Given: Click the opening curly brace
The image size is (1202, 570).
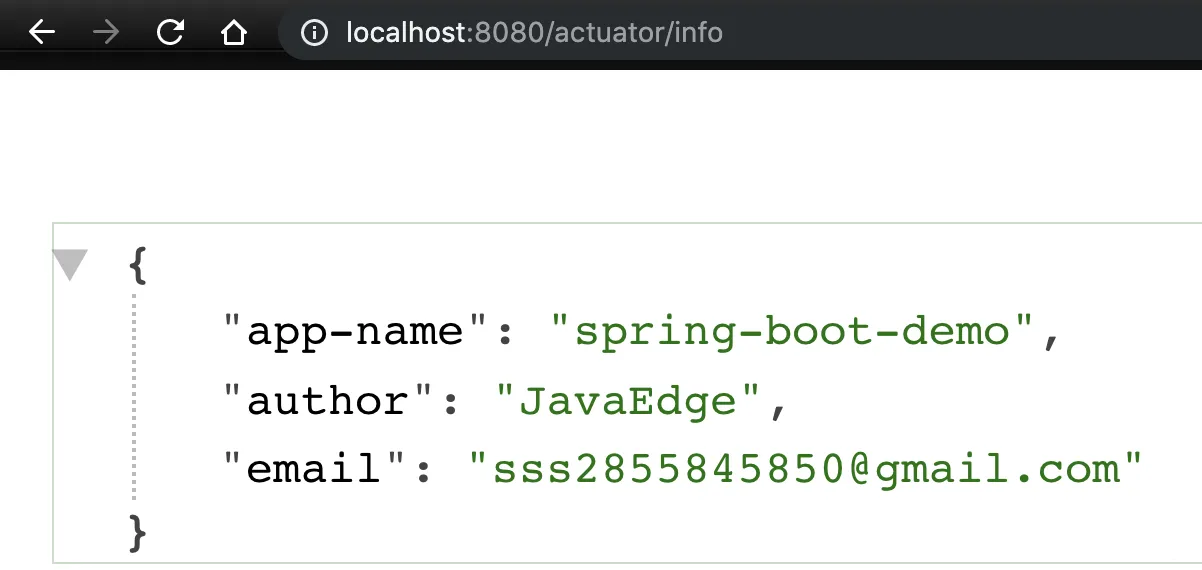Looking at the screenshot, I should tap(139, 266).
